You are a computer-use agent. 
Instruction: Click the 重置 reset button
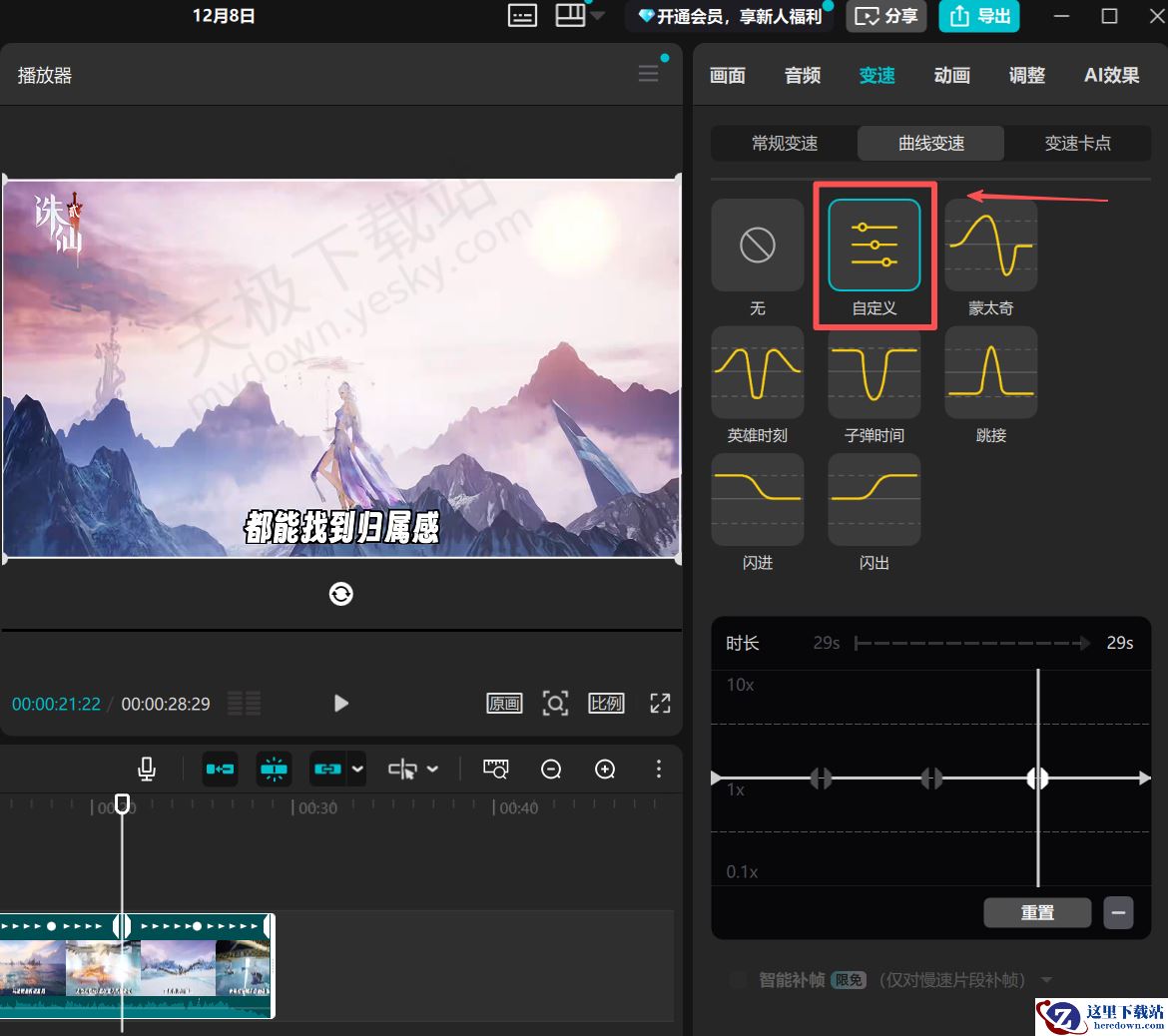[x=1037, y=912]
